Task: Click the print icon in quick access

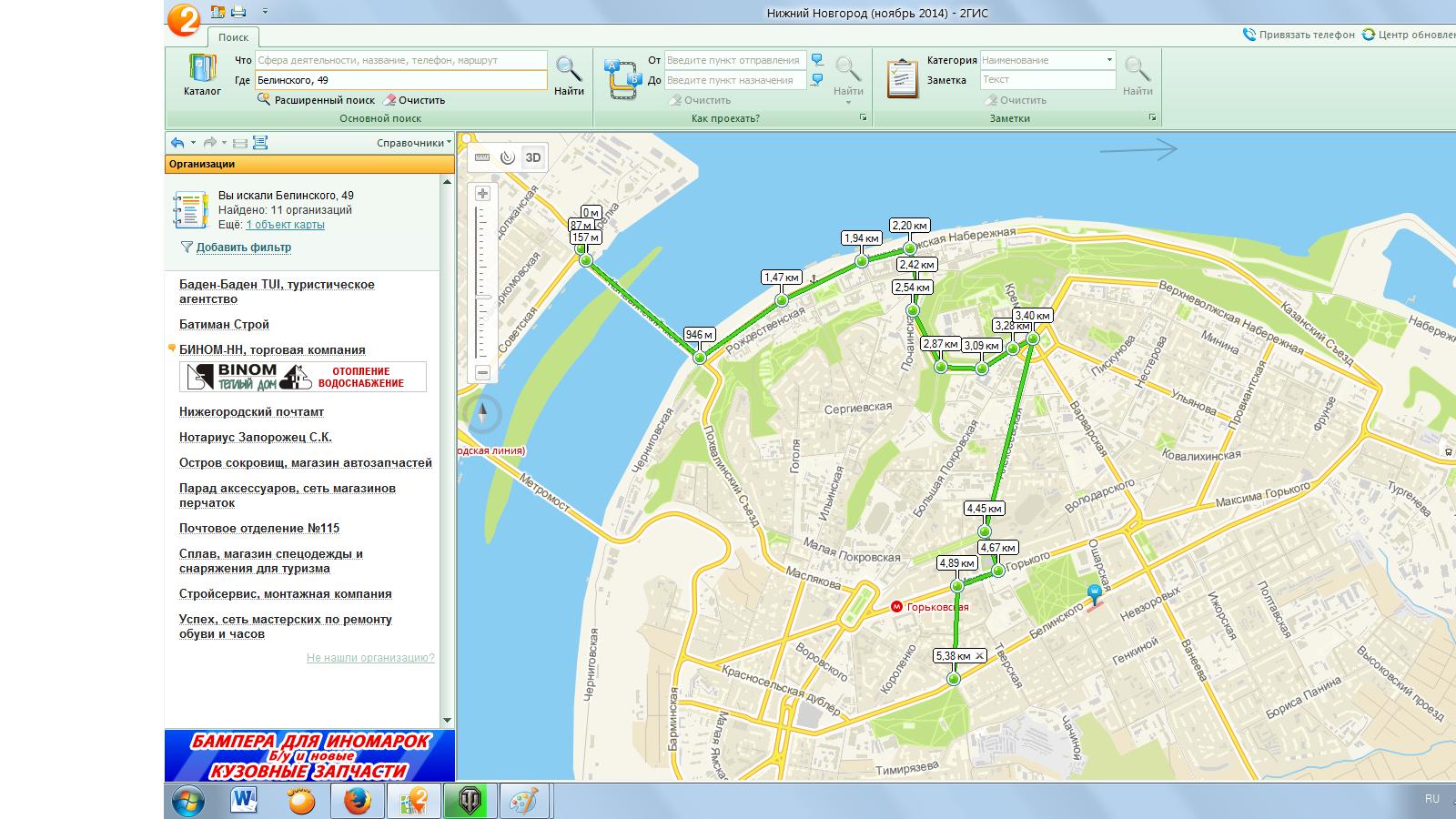Action: click(238, 12)
